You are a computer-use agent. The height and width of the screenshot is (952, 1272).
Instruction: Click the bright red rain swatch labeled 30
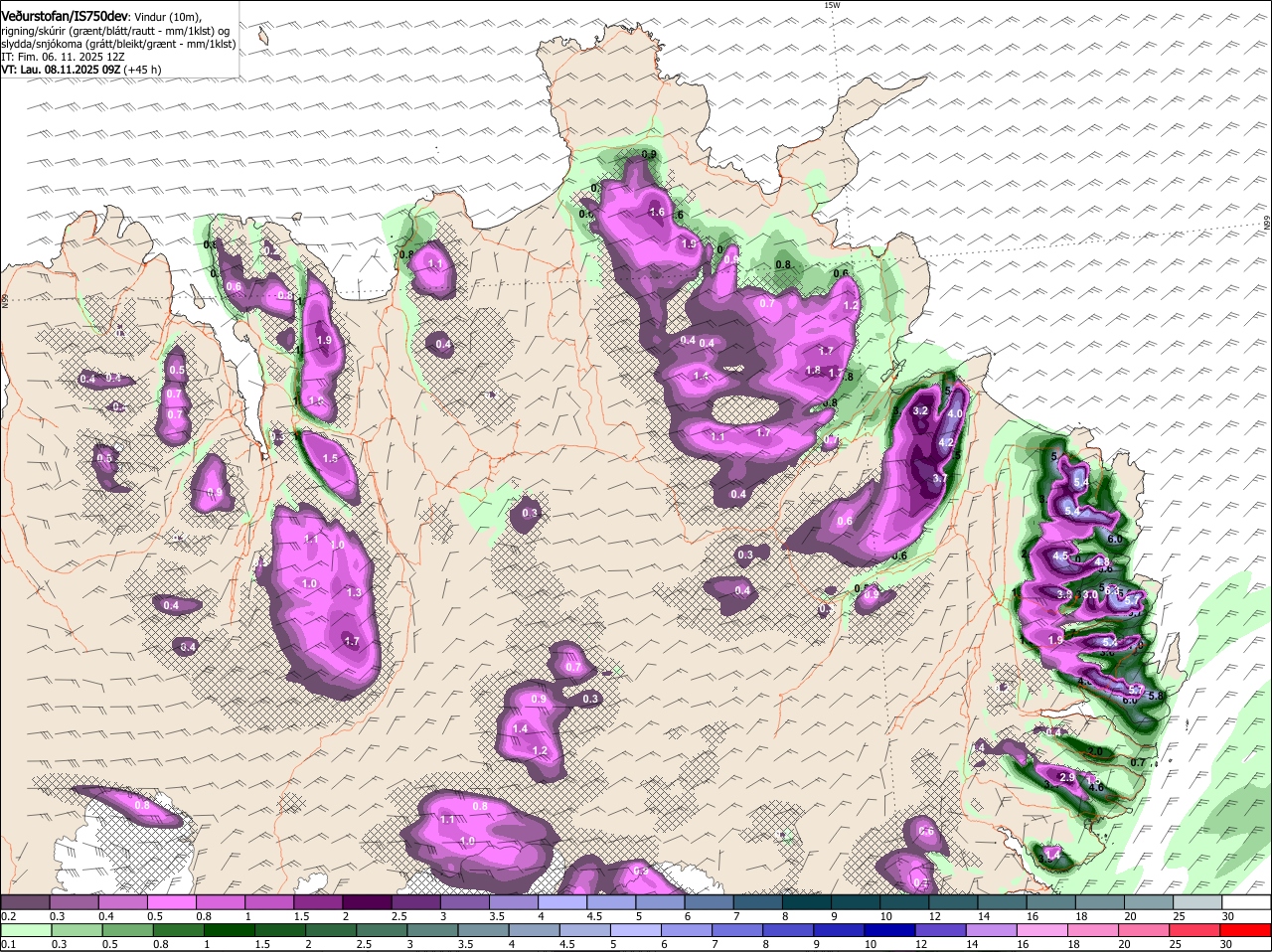coord(1247,930)
